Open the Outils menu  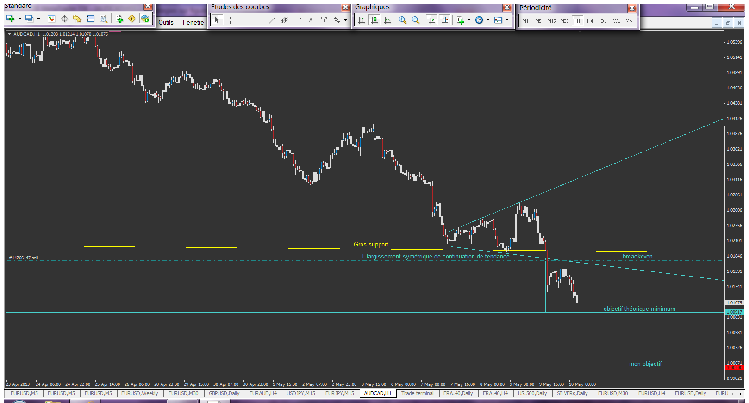[x=165, y=22]
